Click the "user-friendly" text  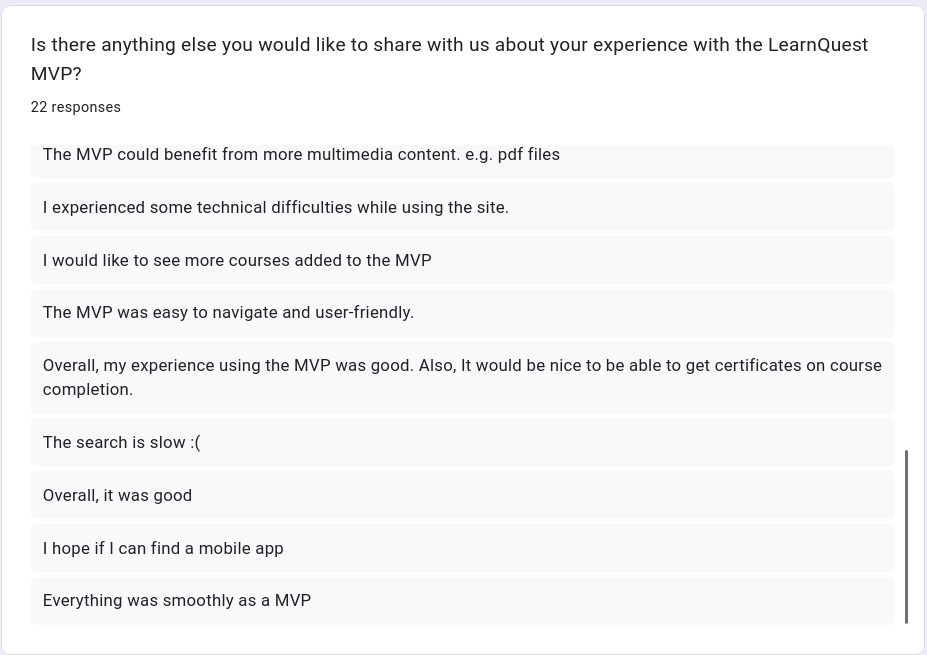(x=364, y=312)
